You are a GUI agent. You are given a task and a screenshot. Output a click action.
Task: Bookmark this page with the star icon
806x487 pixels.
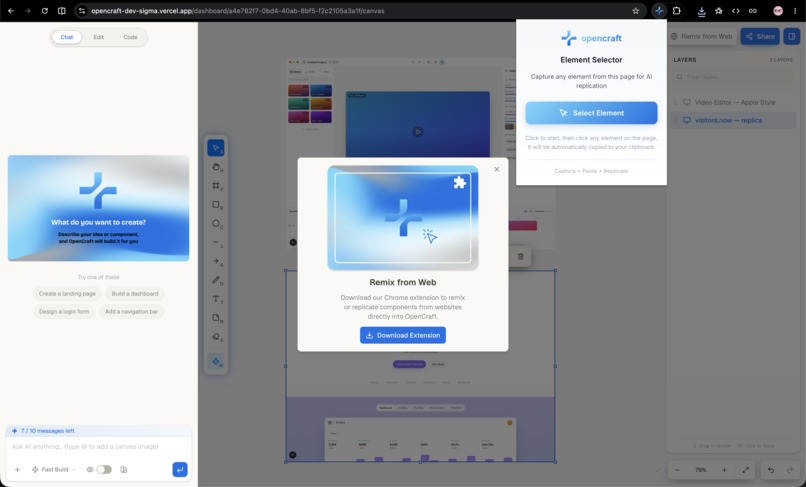point(636,11)
